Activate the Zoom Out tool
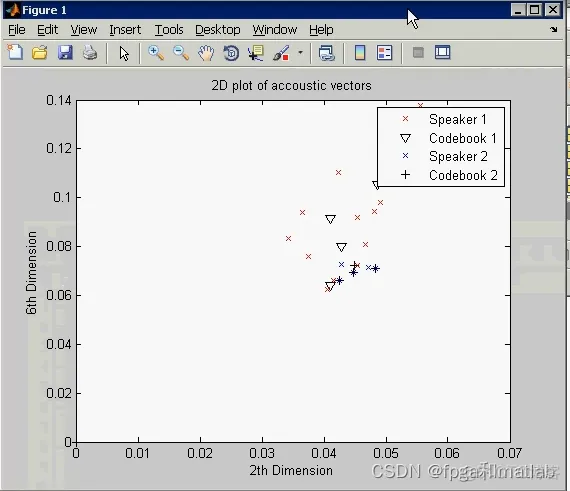570x491 pixels. coord(181,53)
